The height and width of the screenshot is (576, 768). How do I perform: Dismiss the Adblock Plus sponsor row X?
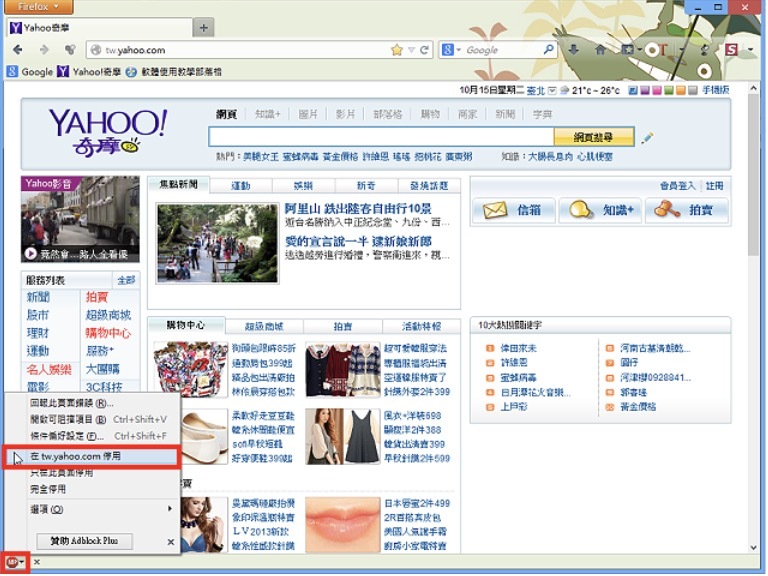point(170,542)
